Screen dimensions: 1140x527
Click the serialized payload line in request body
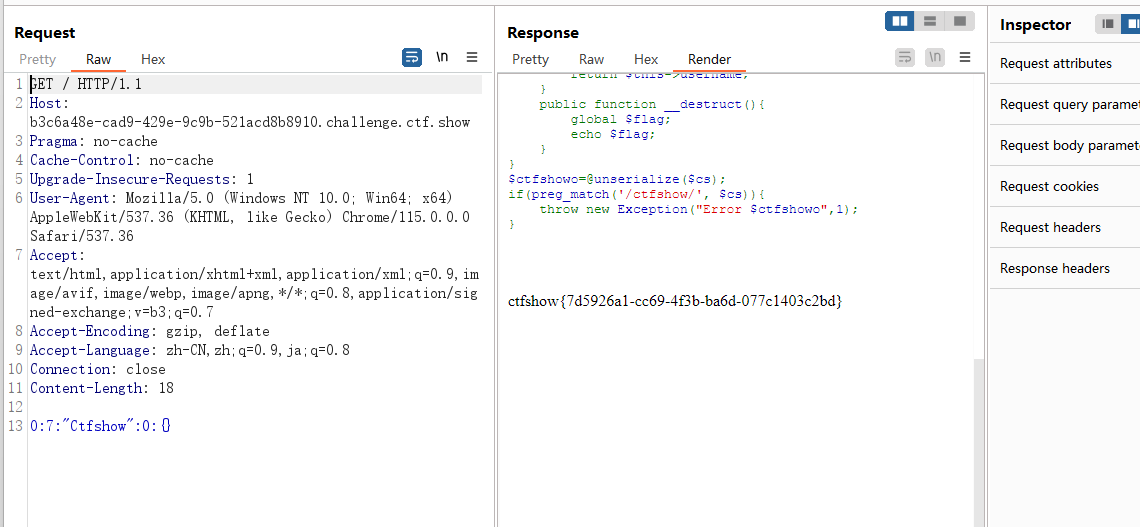click(100, 426)
